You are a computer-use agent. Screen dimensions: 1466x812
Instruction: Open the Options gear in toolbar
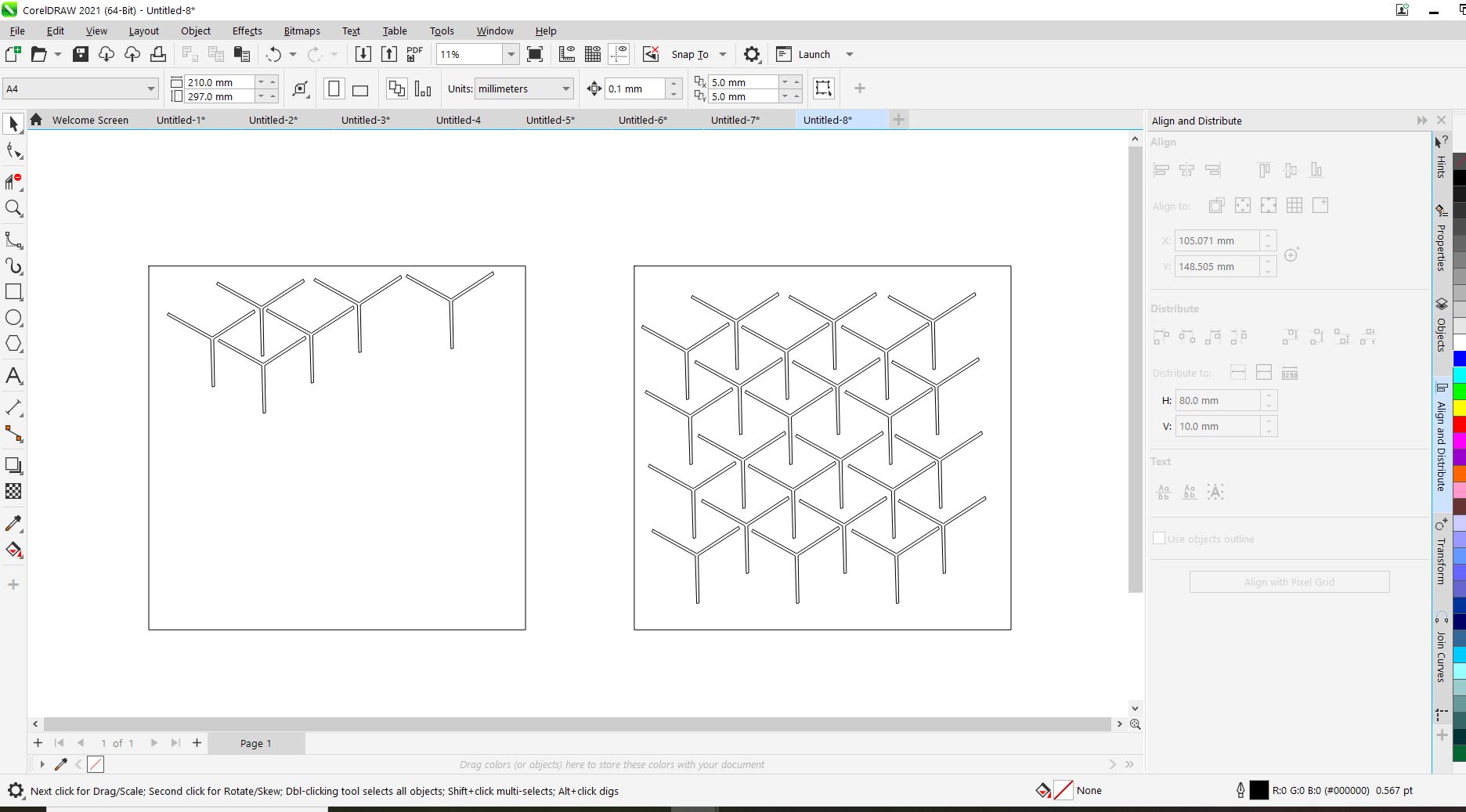click(751, 54)
